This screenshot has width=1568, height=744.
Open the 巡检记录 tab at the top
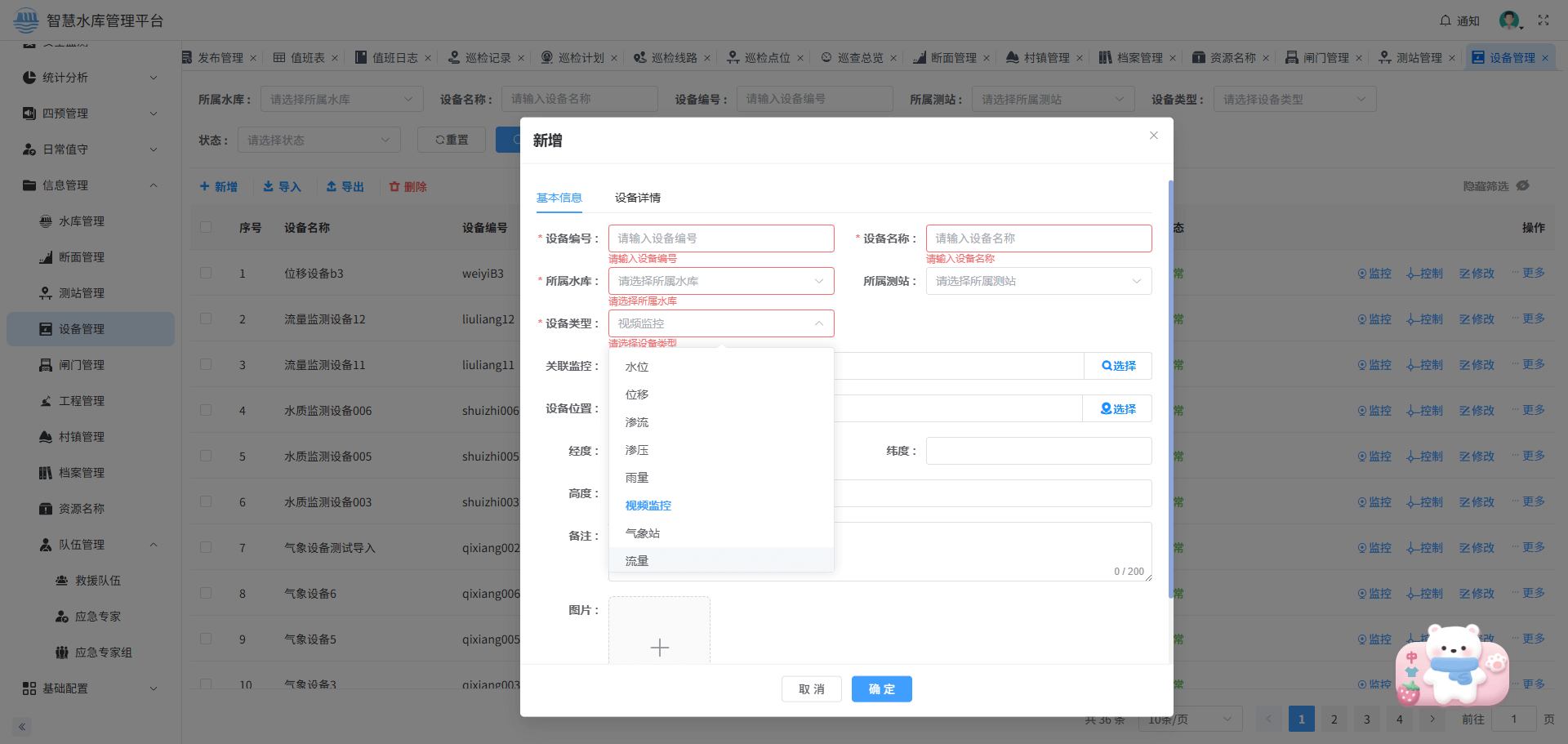tap(486, 57)
